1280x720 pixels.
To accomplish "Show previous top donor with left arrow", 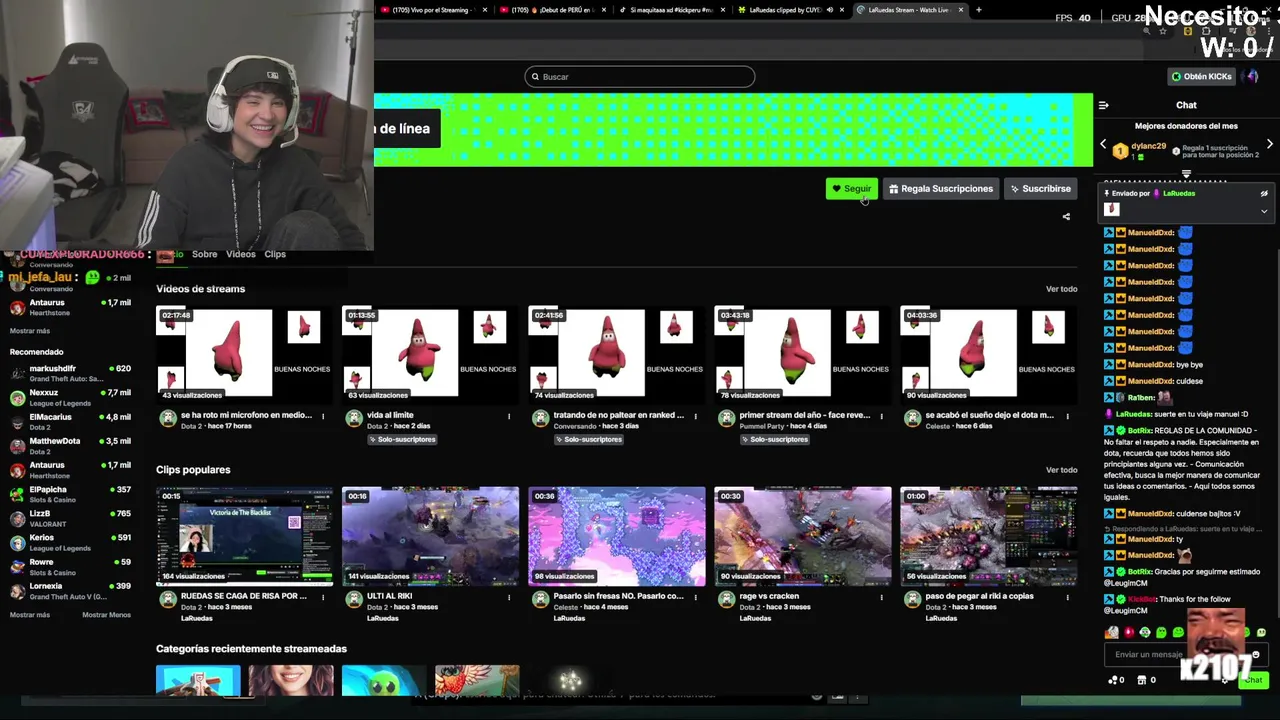I will 1103,144.
